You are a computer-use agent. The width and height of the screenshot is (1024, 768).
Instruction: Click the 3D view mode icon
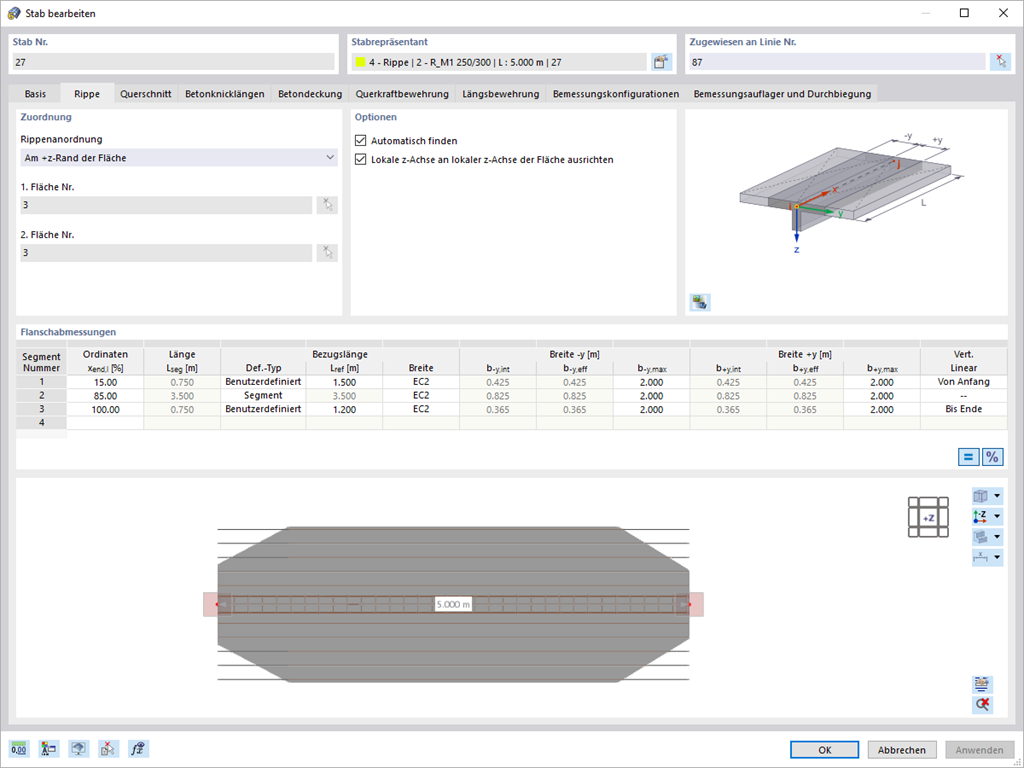[981, 496]
